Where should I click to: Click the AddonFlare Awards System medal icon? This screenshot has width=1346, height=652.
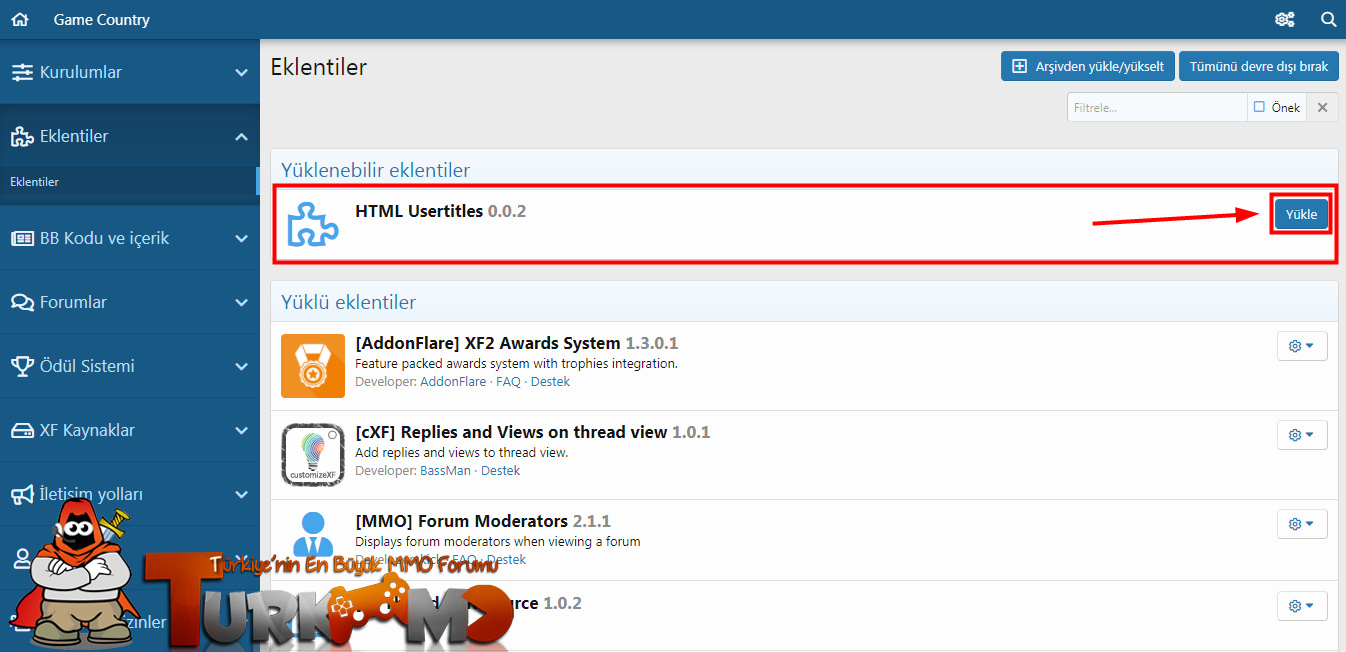coord(312,365)
